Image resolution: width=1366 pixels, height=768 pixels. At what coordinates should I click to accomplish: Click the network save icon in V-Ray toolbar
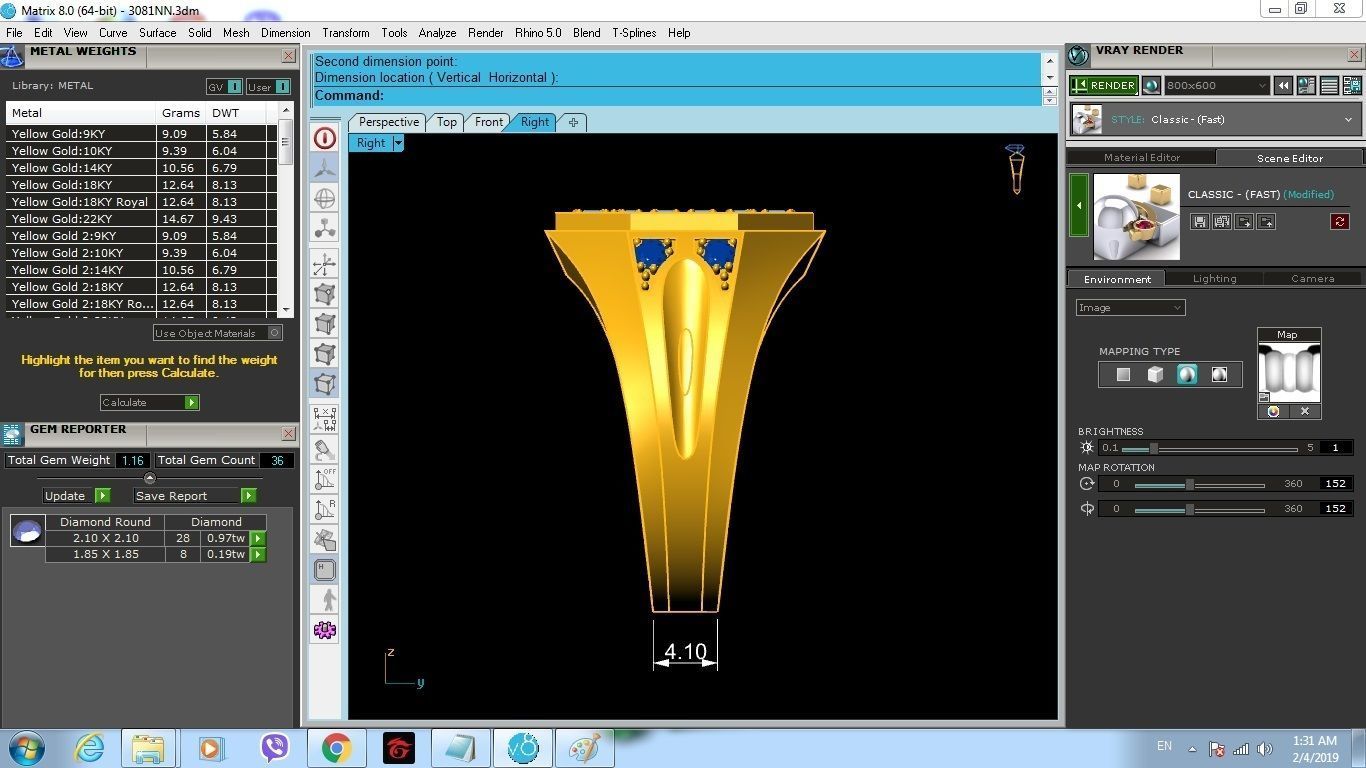pyautogui.click(x=1353, y=86)
